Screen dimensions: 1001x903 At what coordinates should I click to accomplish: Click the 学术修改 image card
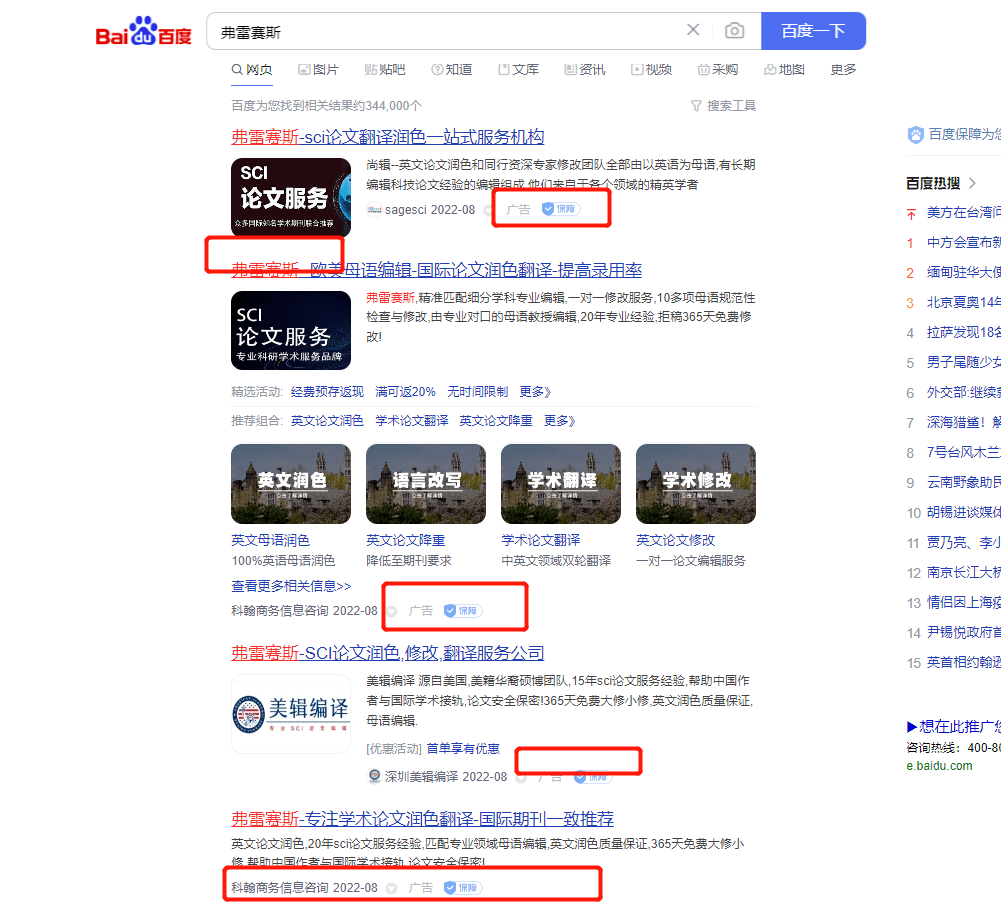[x=696, y=484]
